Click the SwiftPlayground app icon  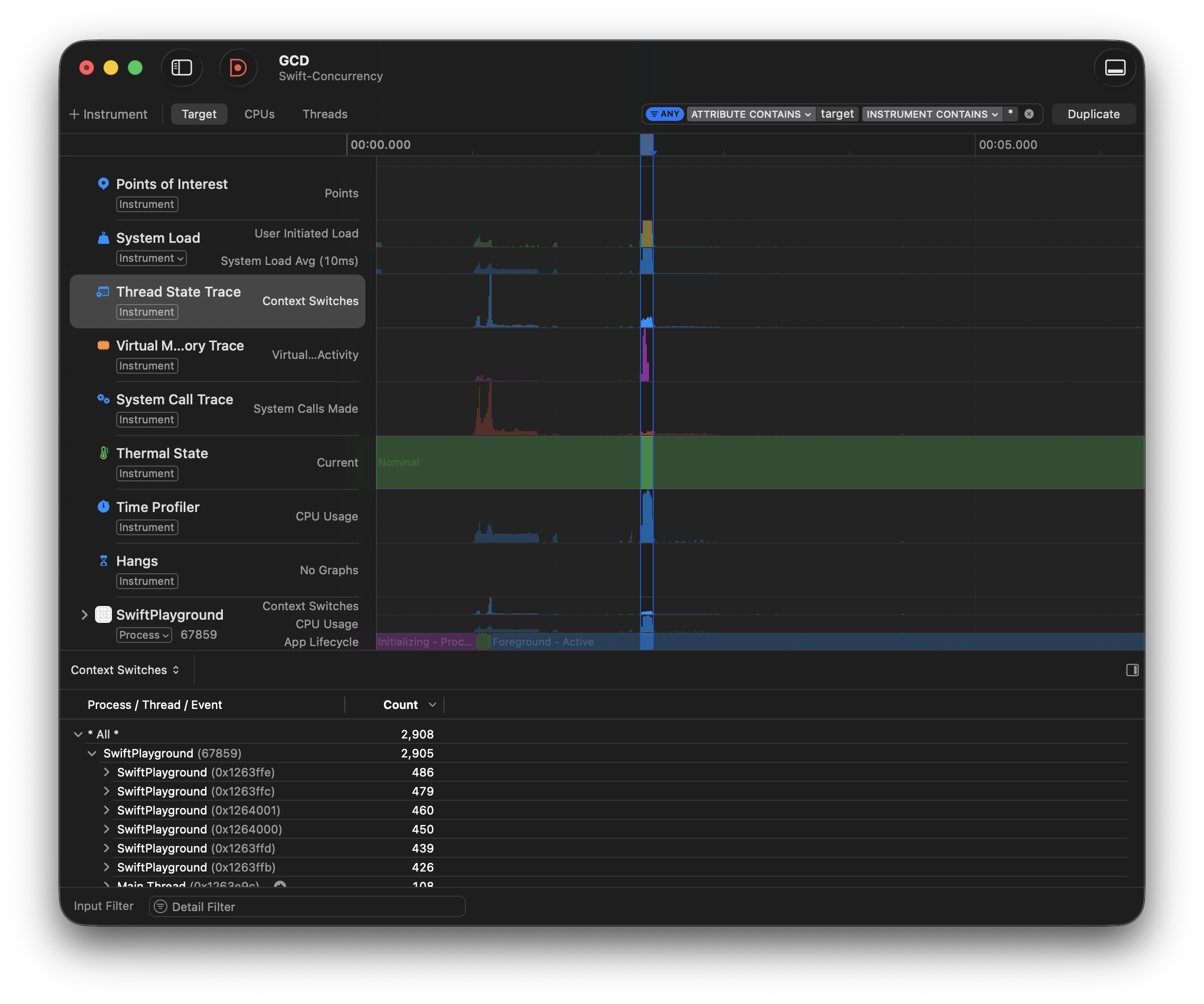pyautogui.click(x=103, y=614)
